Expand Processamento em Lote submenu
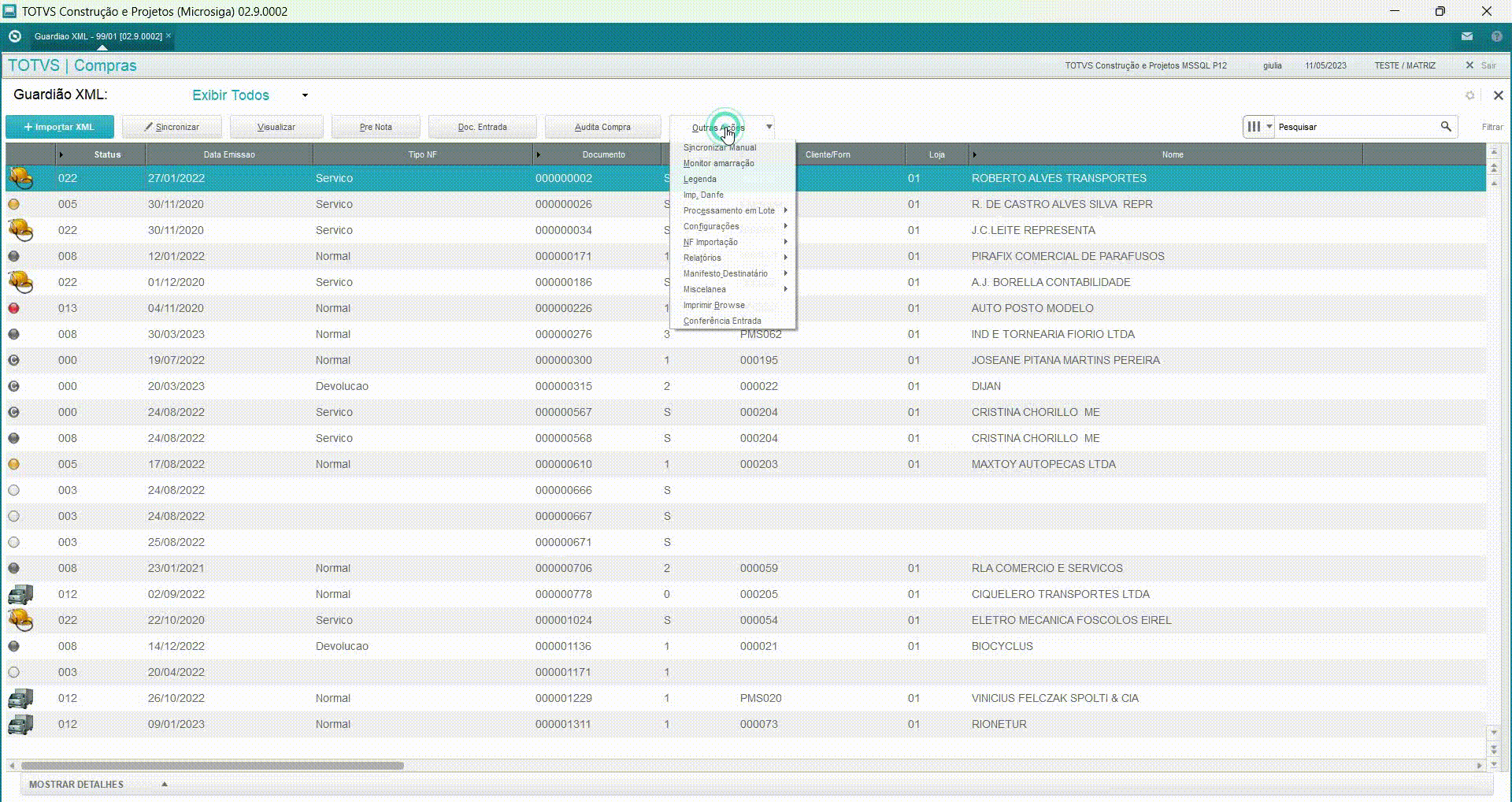The image size is (1512, 802). (734, 210)
